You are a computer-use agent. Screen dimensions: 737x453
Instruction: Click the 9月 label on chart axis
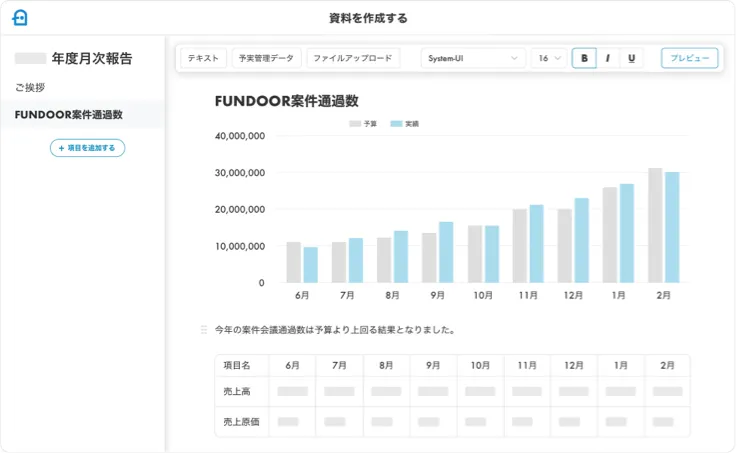(438, 295)
